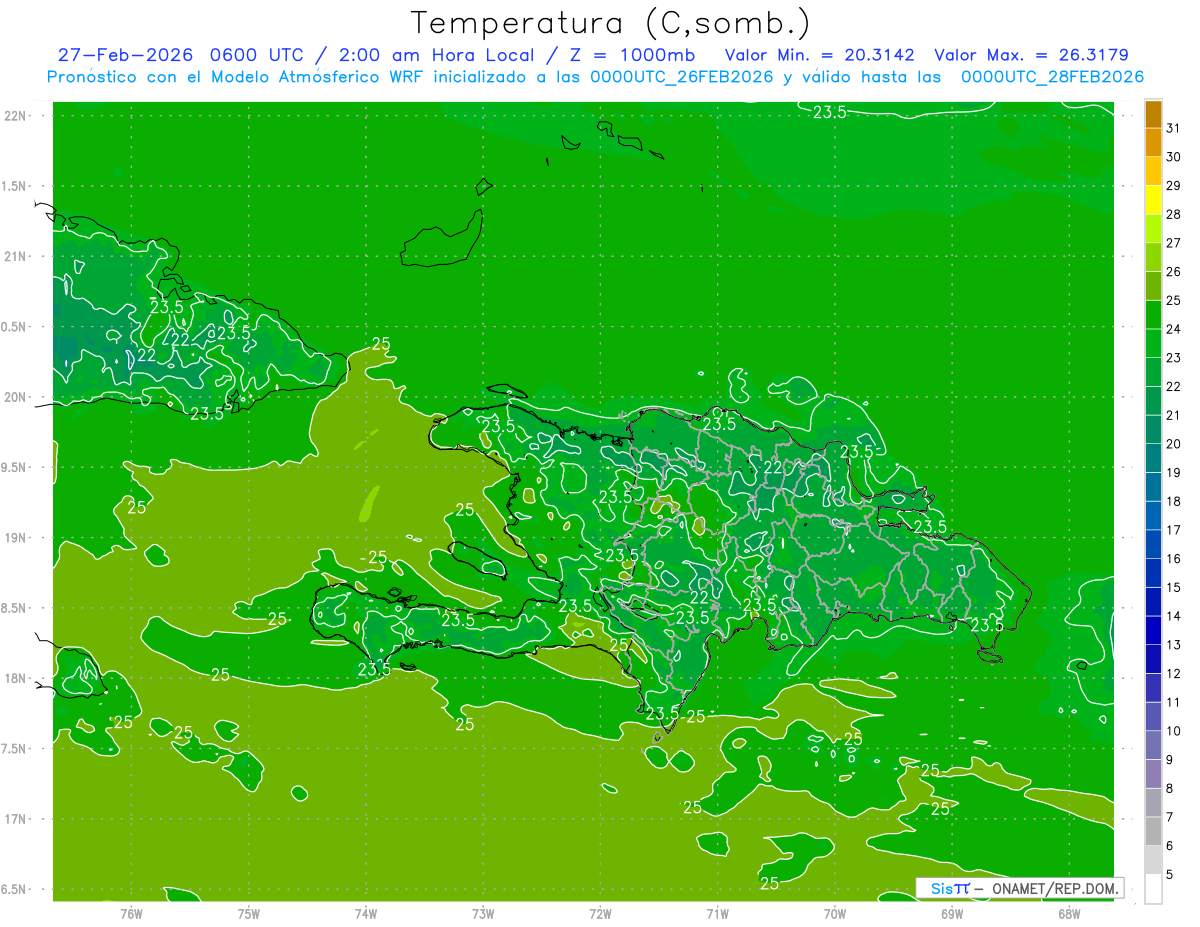Click the 22N latitude axis label

17,115
